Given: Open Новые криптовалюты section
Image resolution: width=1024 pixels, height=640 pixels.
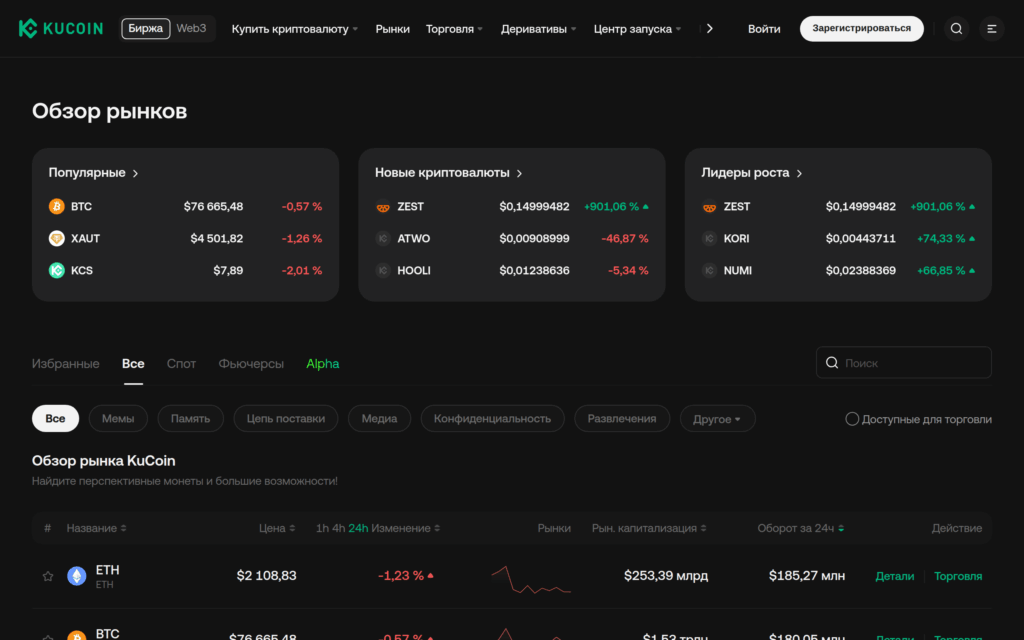Looking at the screenshot, I should [x=449, y=173].
